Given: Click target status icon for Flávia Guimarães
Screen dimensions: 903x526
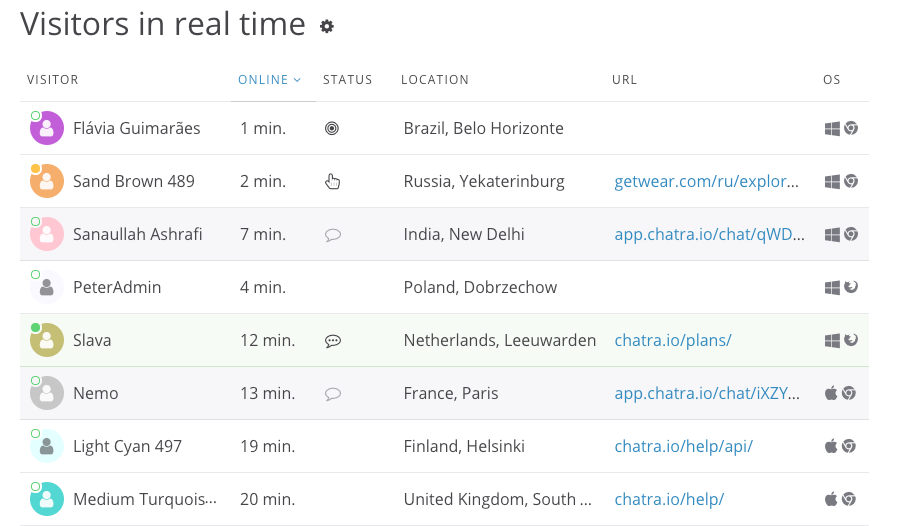Looking at the screenshot, I should pos(332,128).
